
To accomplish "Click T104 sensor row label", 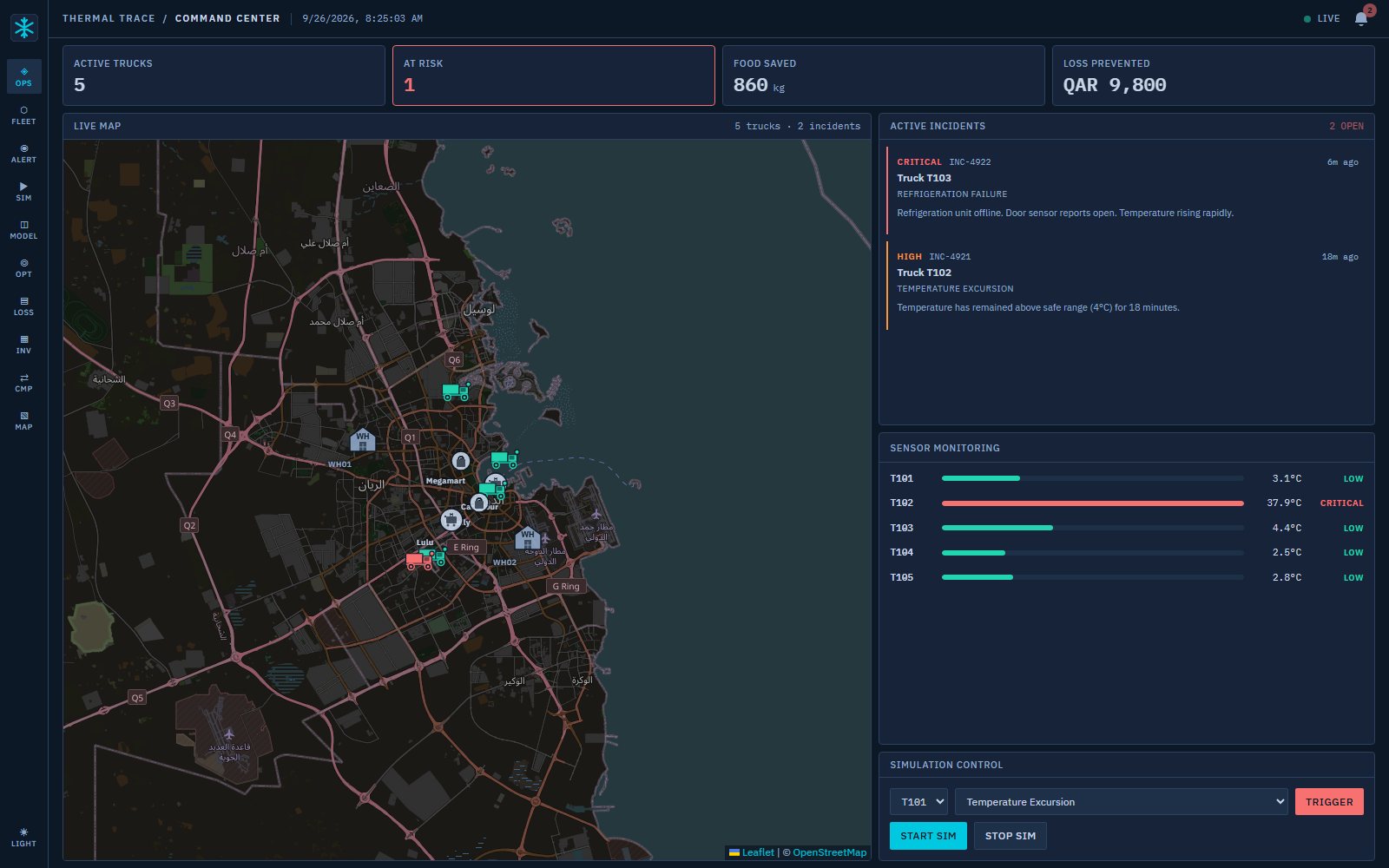I will click(901, 552).
